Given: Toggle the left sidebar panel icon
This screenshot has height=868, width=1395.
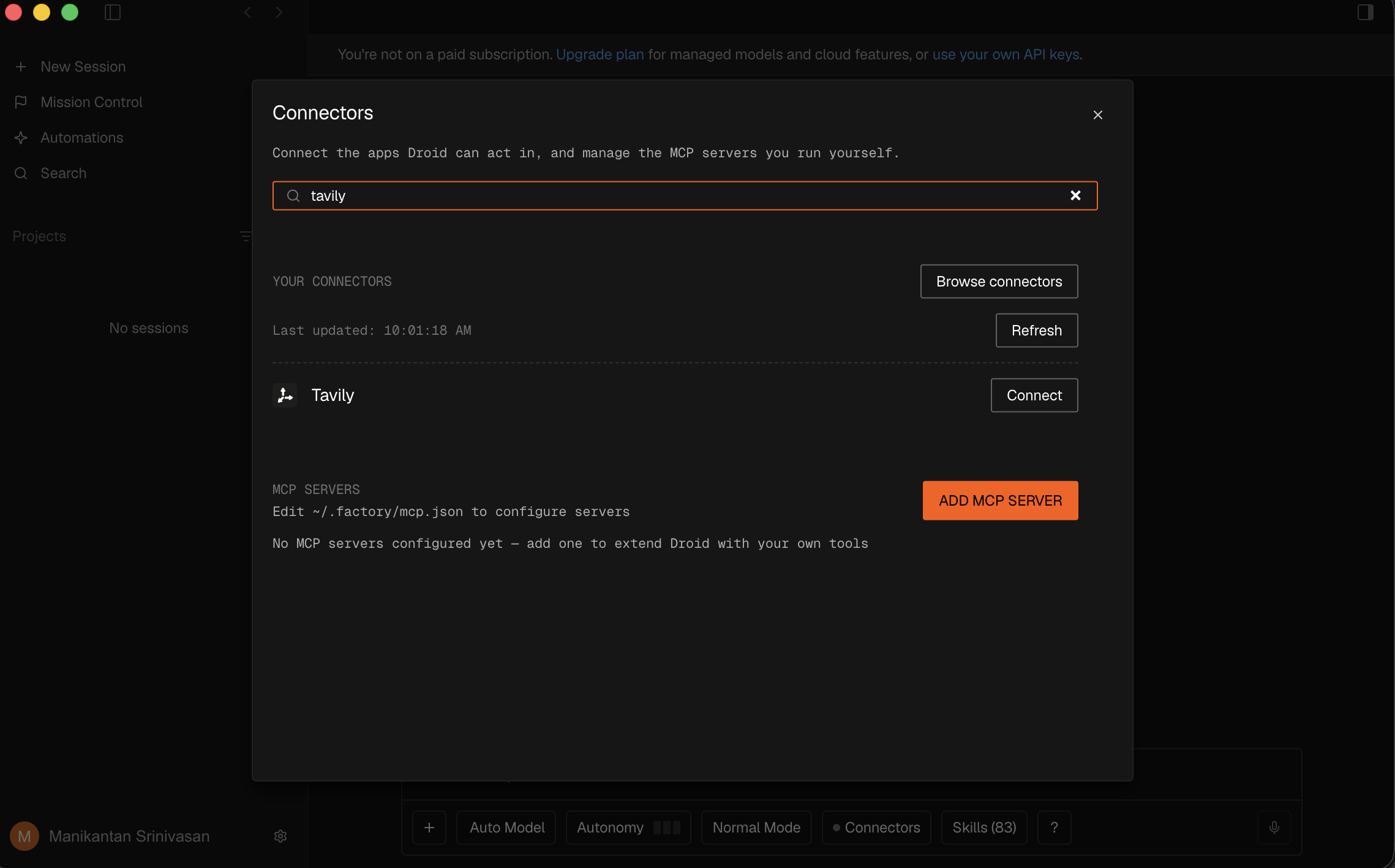Looking at the screenshot, I should 113,12.
